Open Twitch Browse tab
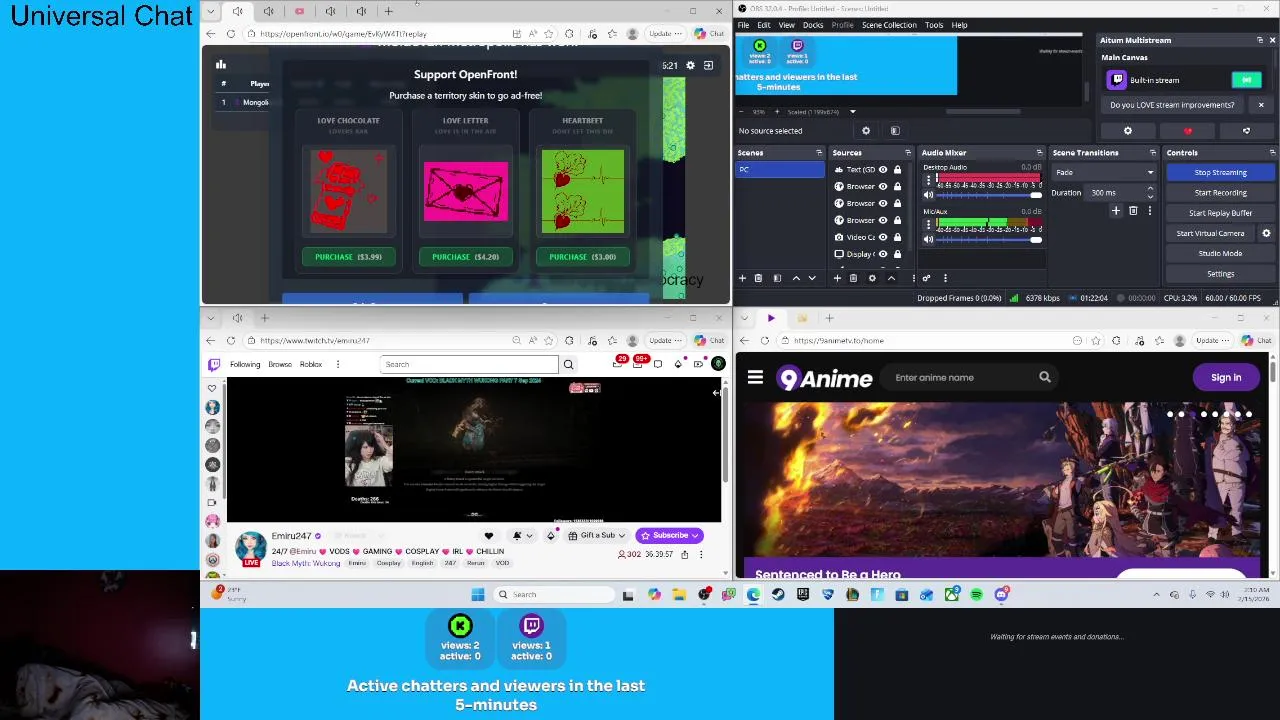This screenshot has width=1280, height=720. click(280, 364)
